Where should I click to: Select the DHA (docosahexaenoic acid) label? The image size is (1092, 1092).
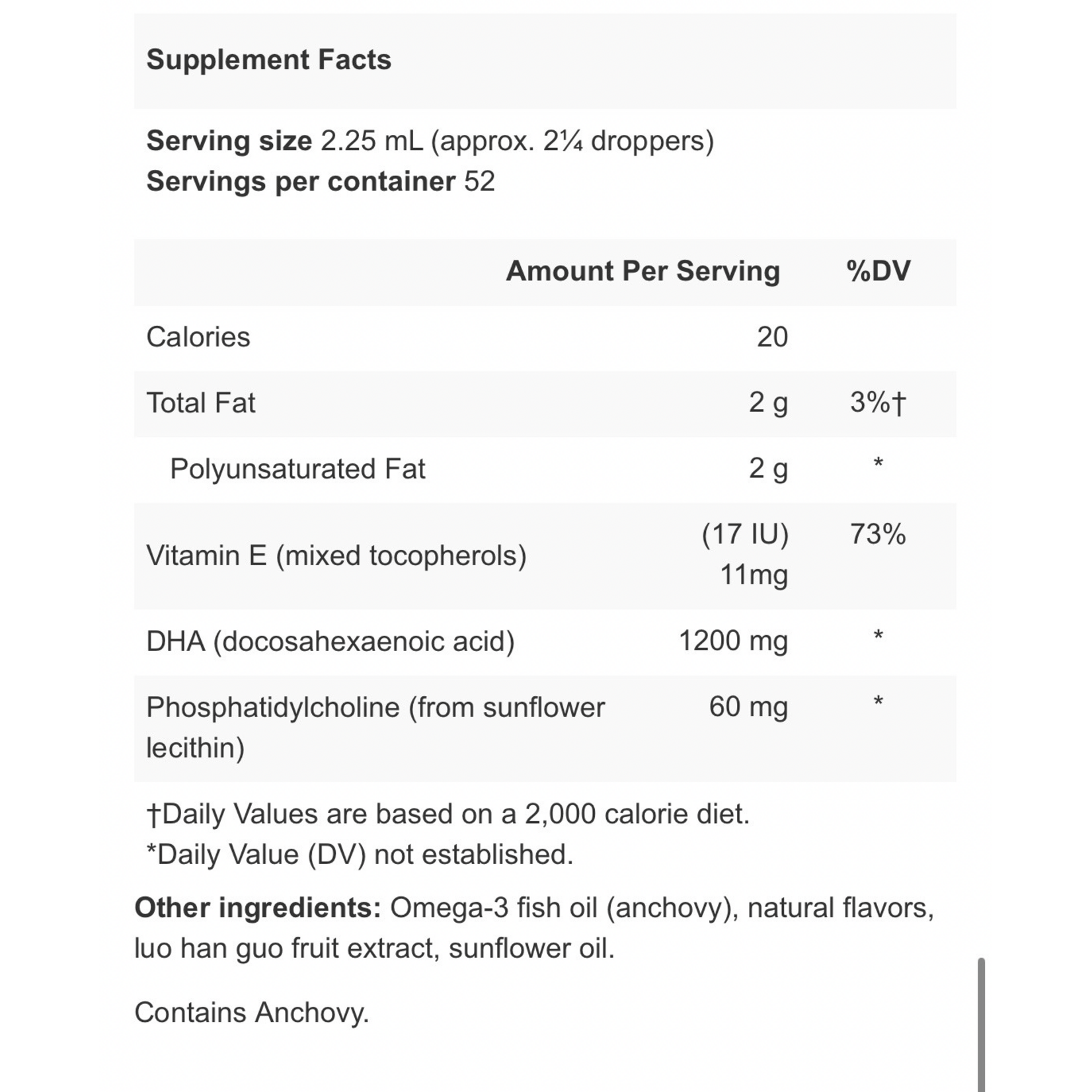[x=330, y=641]
